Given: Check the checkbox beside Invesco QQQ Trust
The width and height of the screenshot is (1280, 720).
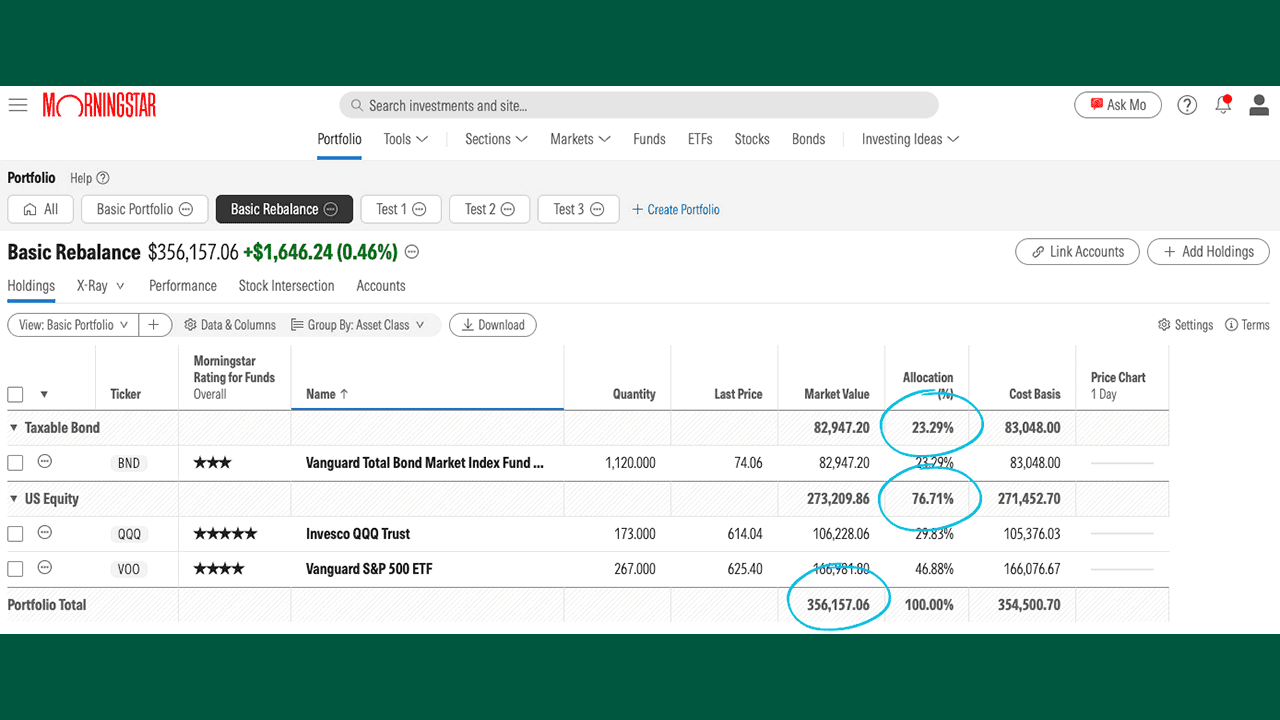Looking at the screenshot, I should (15, 533).
